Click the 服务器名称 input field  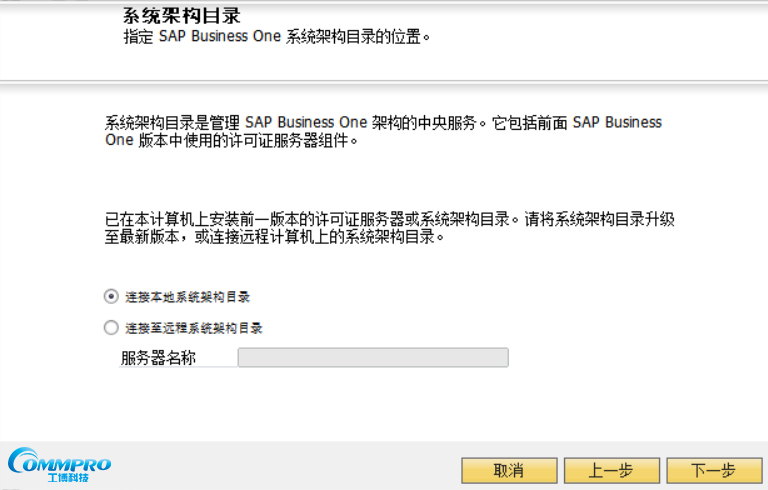click(x=372, y=358)
